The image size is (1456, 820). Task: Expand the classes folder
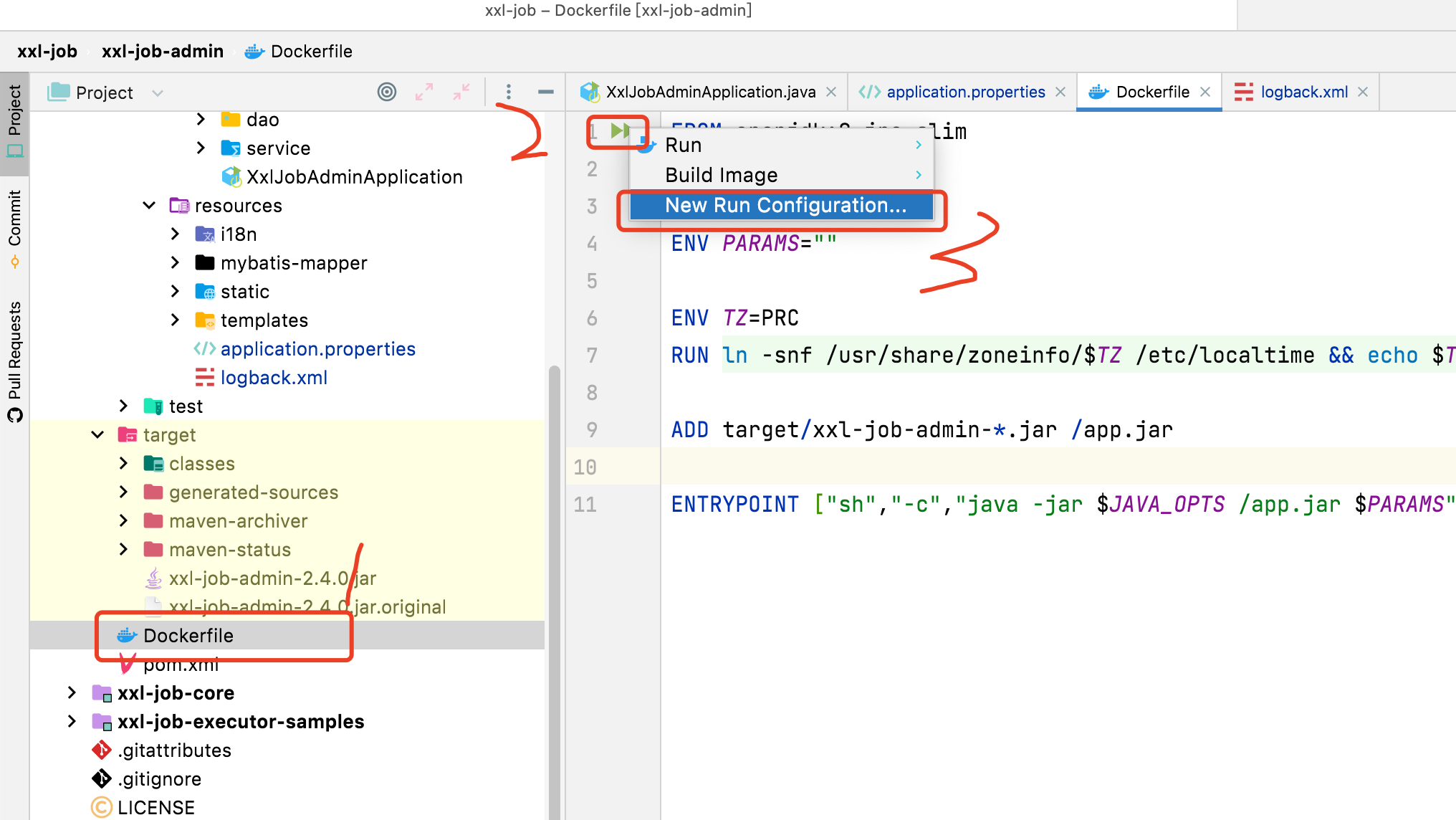coord(123,463)
